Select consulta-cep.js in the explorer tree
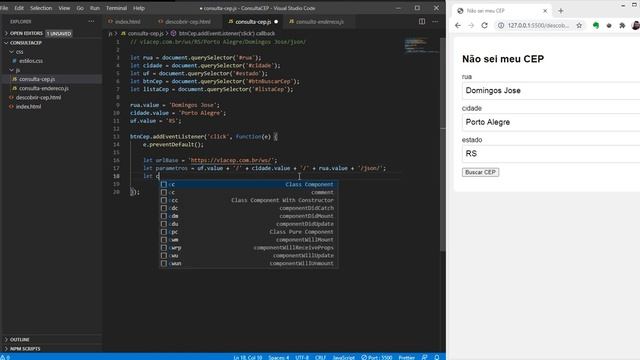640x360 pixels. click(37, 79)
